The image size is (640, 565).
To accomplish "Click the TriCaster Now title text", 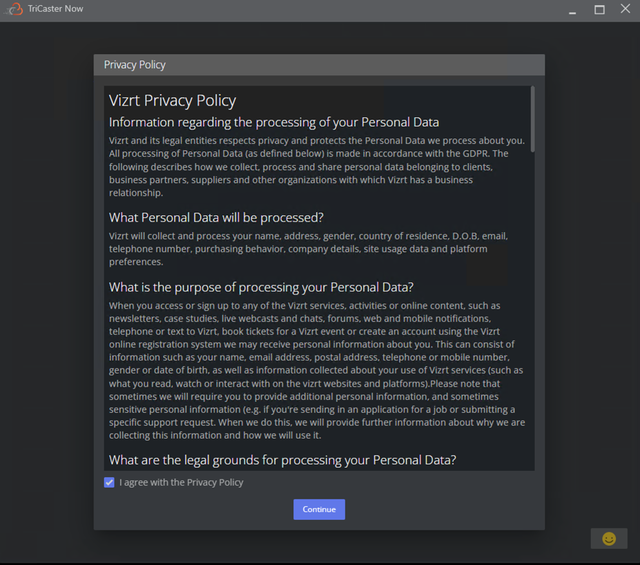I will coord(56,9).
